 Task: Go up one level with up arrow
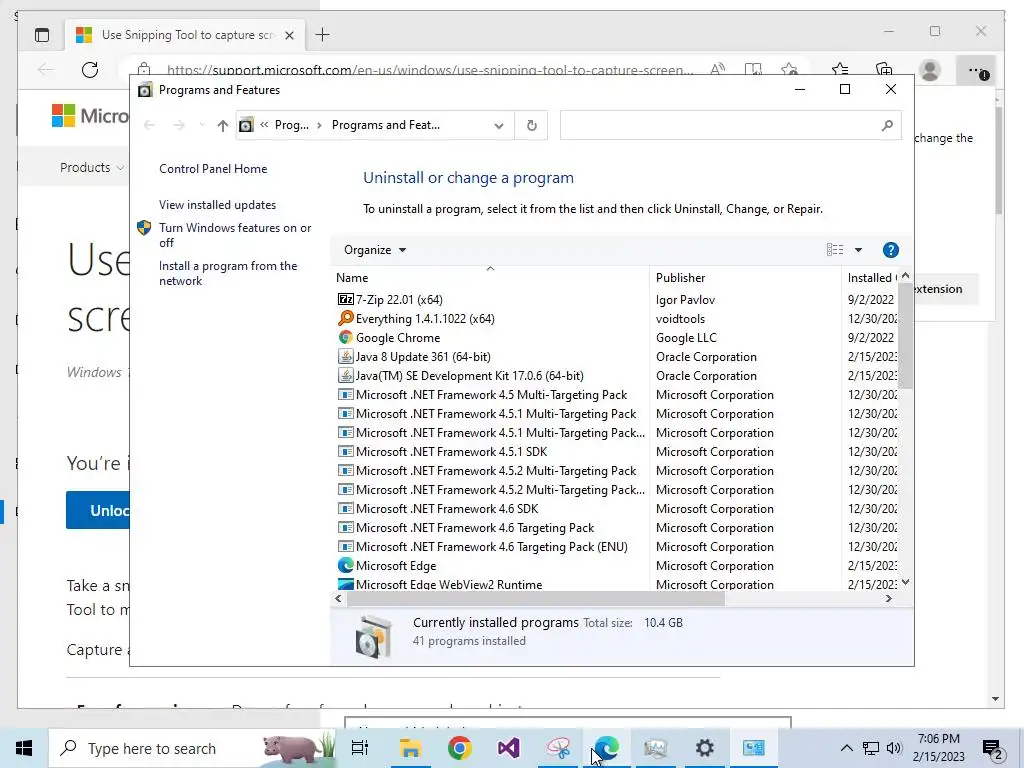coord(223,125)
